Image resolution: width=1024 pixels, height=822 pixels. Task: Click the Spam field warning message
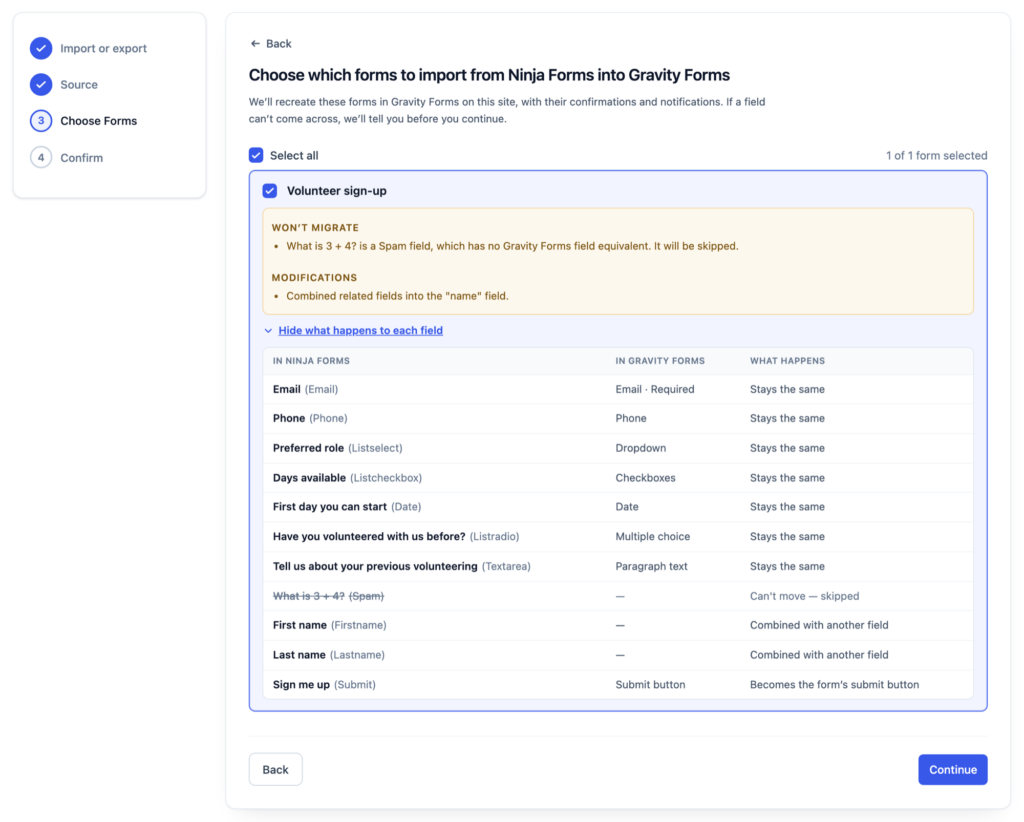click(x=513, y=246)
